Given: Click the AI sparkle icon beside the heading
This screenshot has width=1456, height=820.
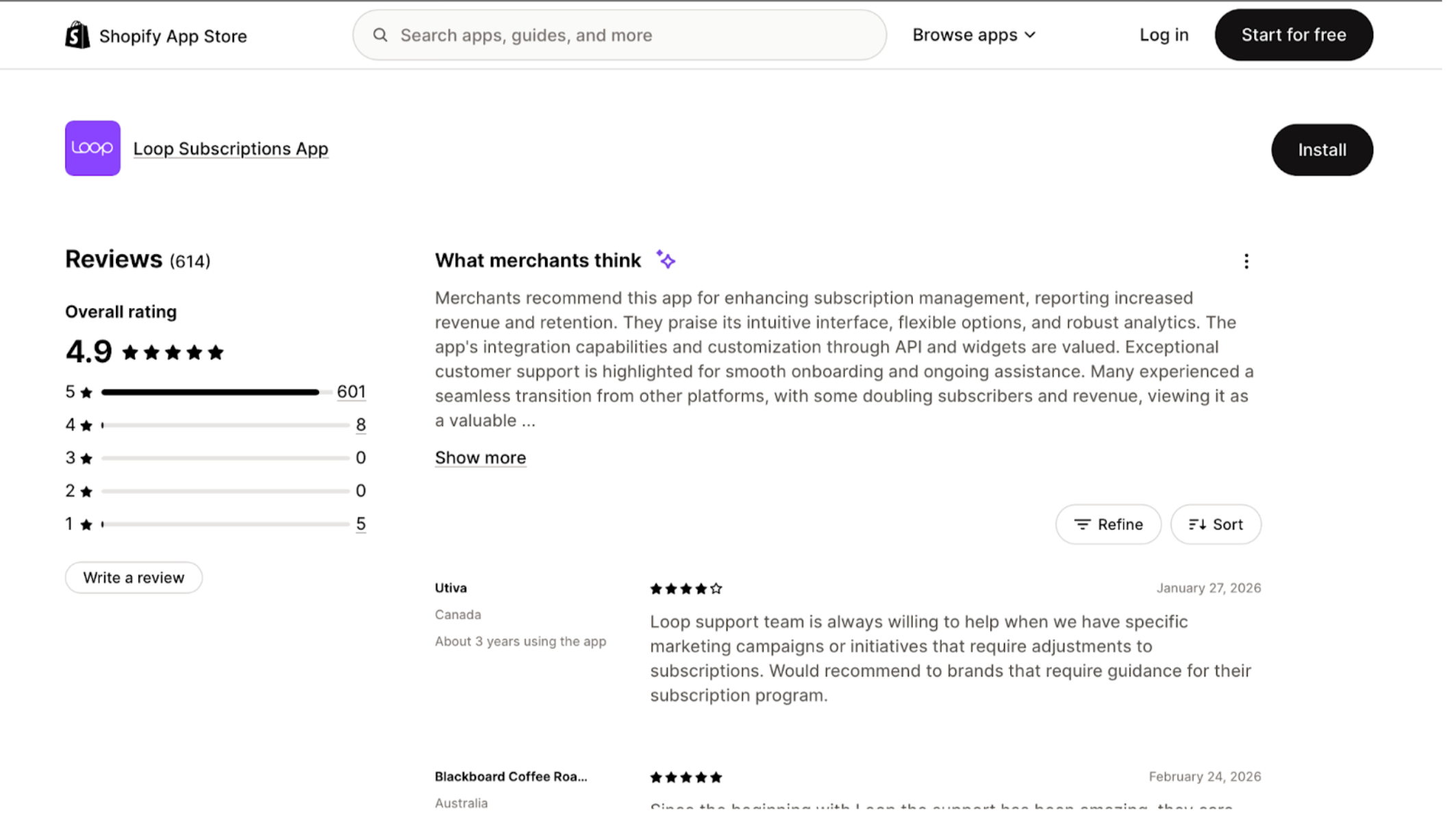Looking at the screenshot, I should click(666, 260).
